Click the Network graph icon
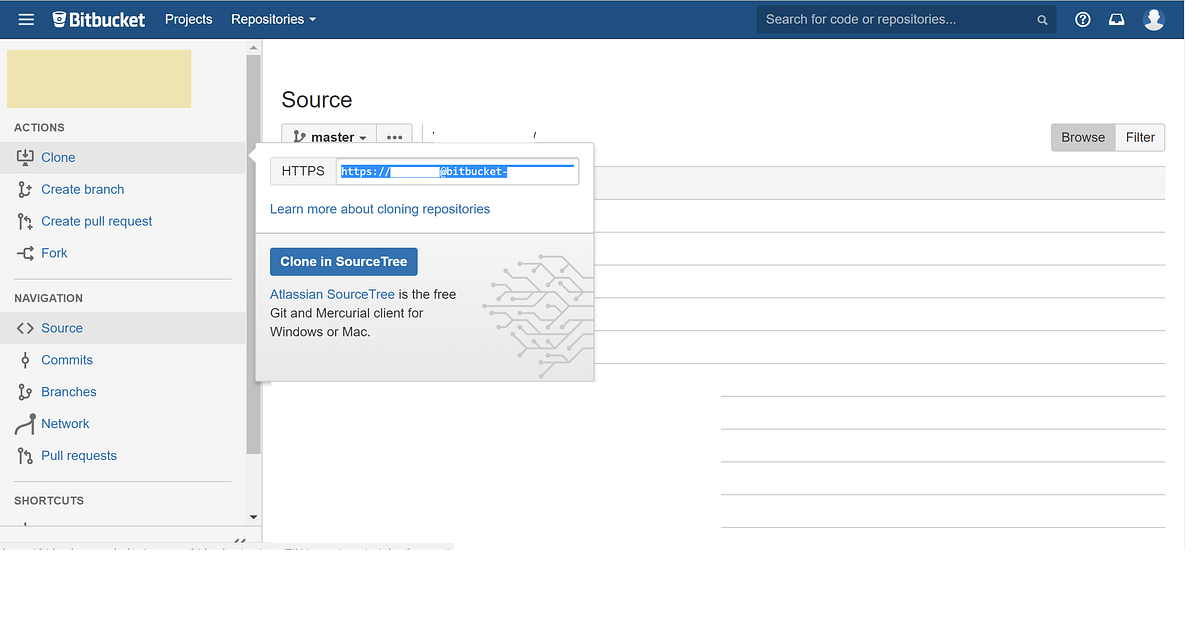 pos(25,424)
